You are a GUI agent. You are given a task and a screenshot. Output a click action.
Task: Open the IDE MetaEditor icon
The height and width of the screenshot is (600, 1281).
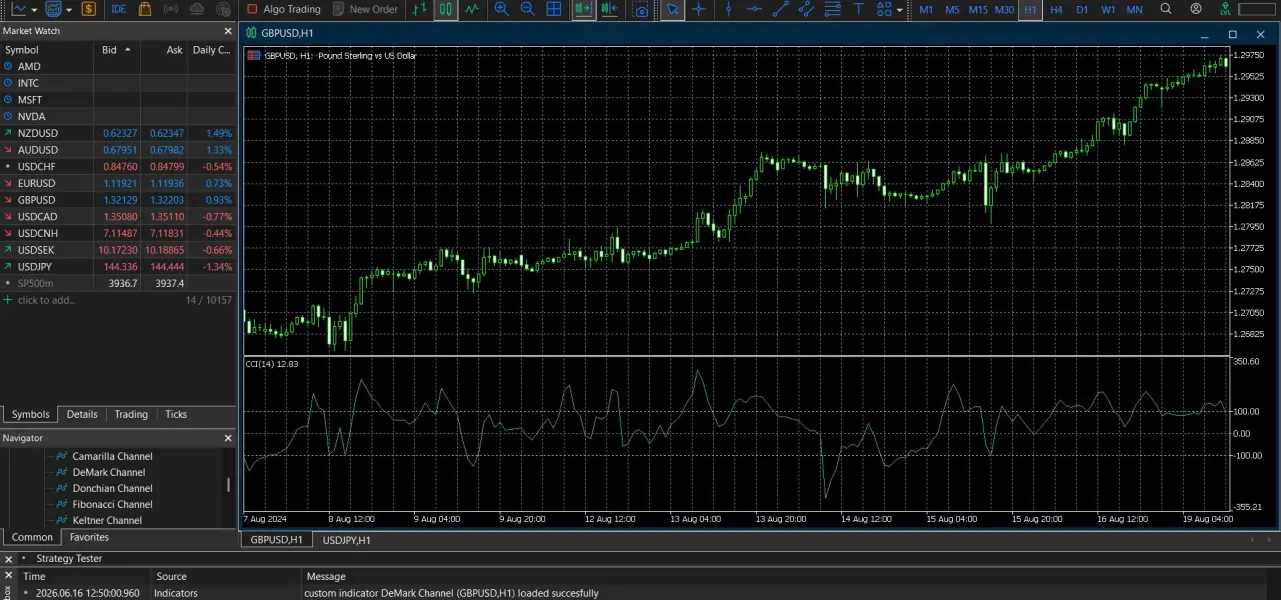point(119,9)
